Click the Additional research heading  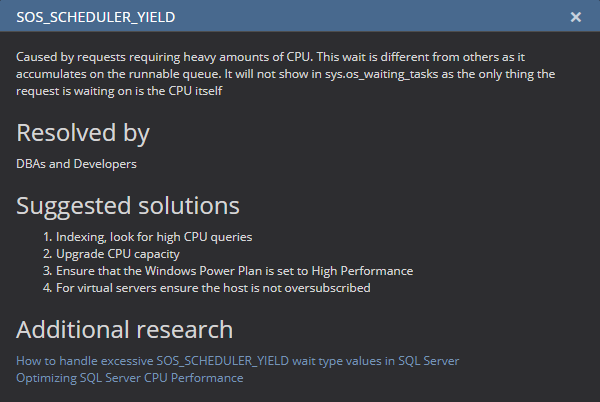click(125, 330)
